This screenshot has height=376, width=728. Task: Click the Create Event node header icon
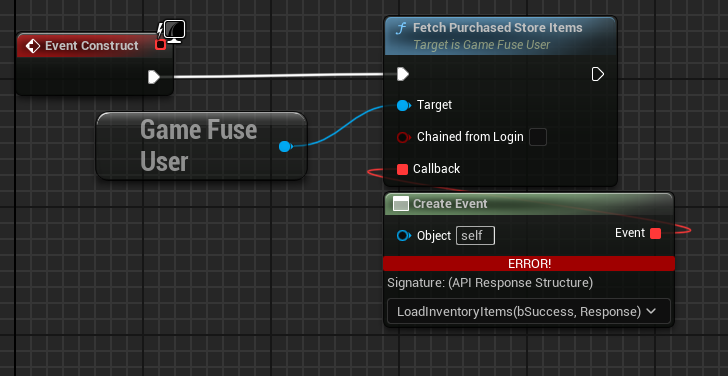click(401, 204)
